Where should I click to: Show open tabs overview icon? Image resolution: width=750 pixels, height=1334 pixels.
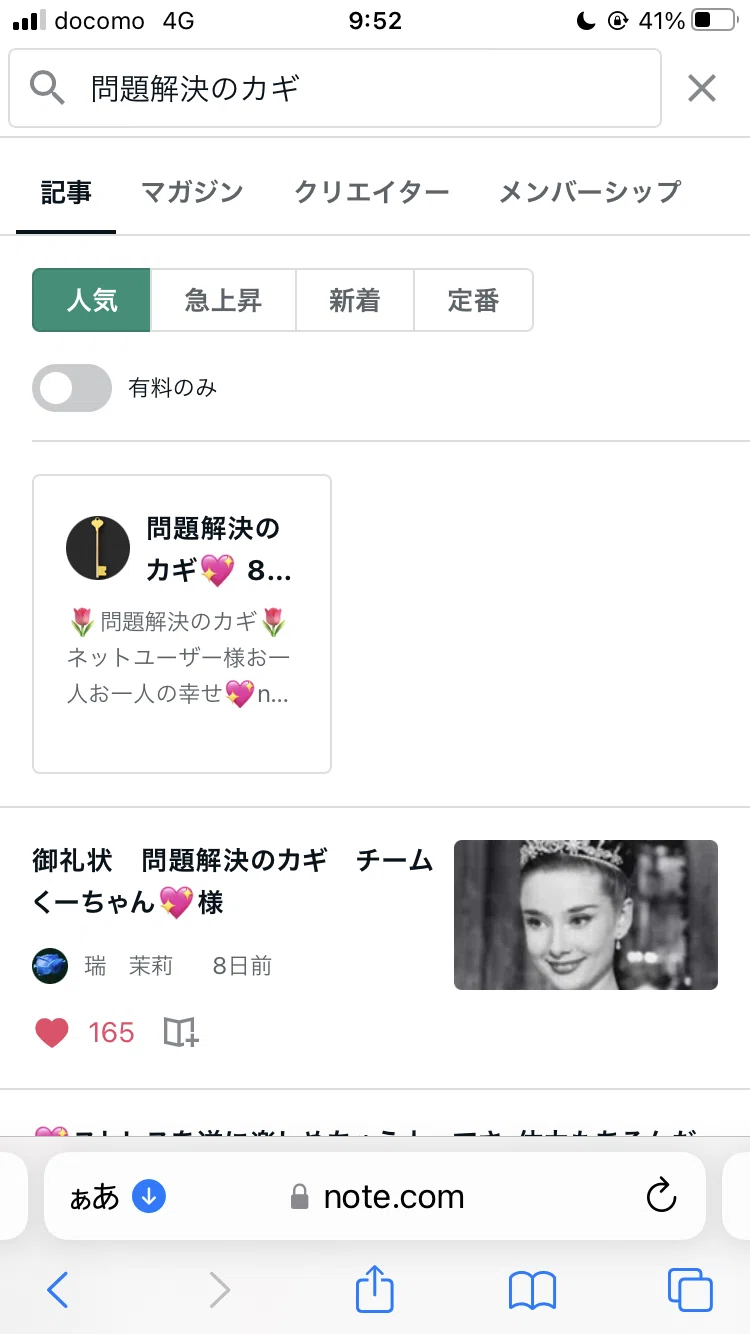click(x=690, y=1290)
